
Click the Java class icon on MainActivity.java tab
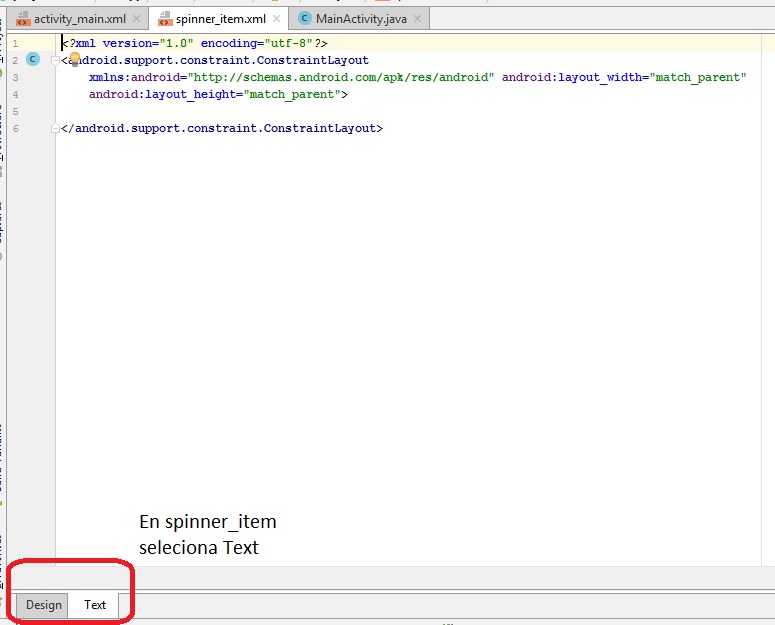tap(305, 19)
